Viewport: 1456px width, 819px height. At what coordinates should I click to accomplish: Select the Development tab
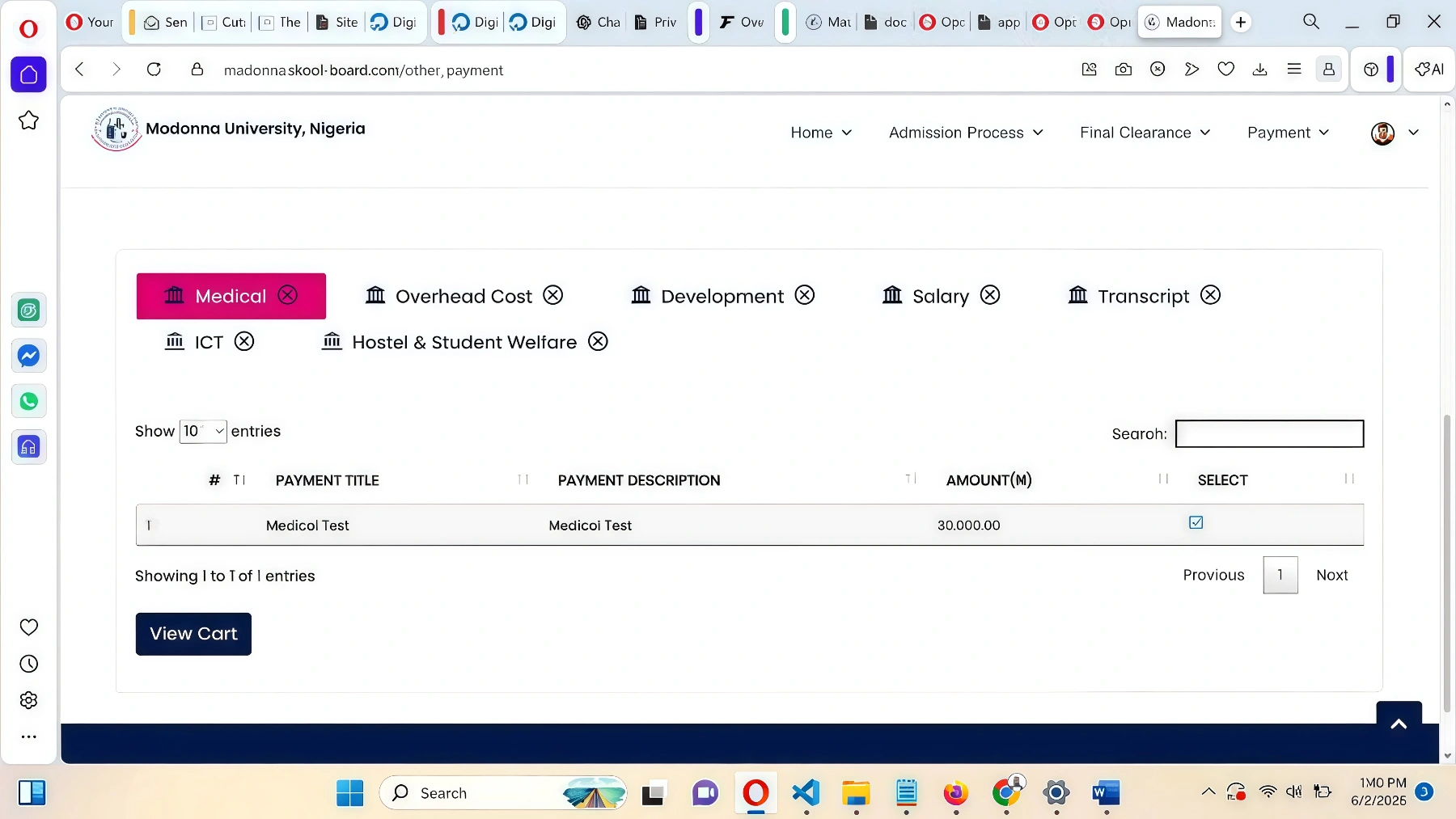(722, 296)
